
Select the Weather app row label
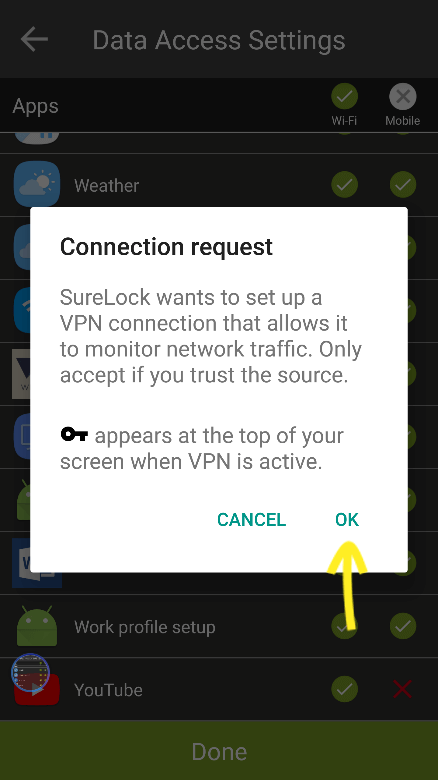[x=107, y=186]
